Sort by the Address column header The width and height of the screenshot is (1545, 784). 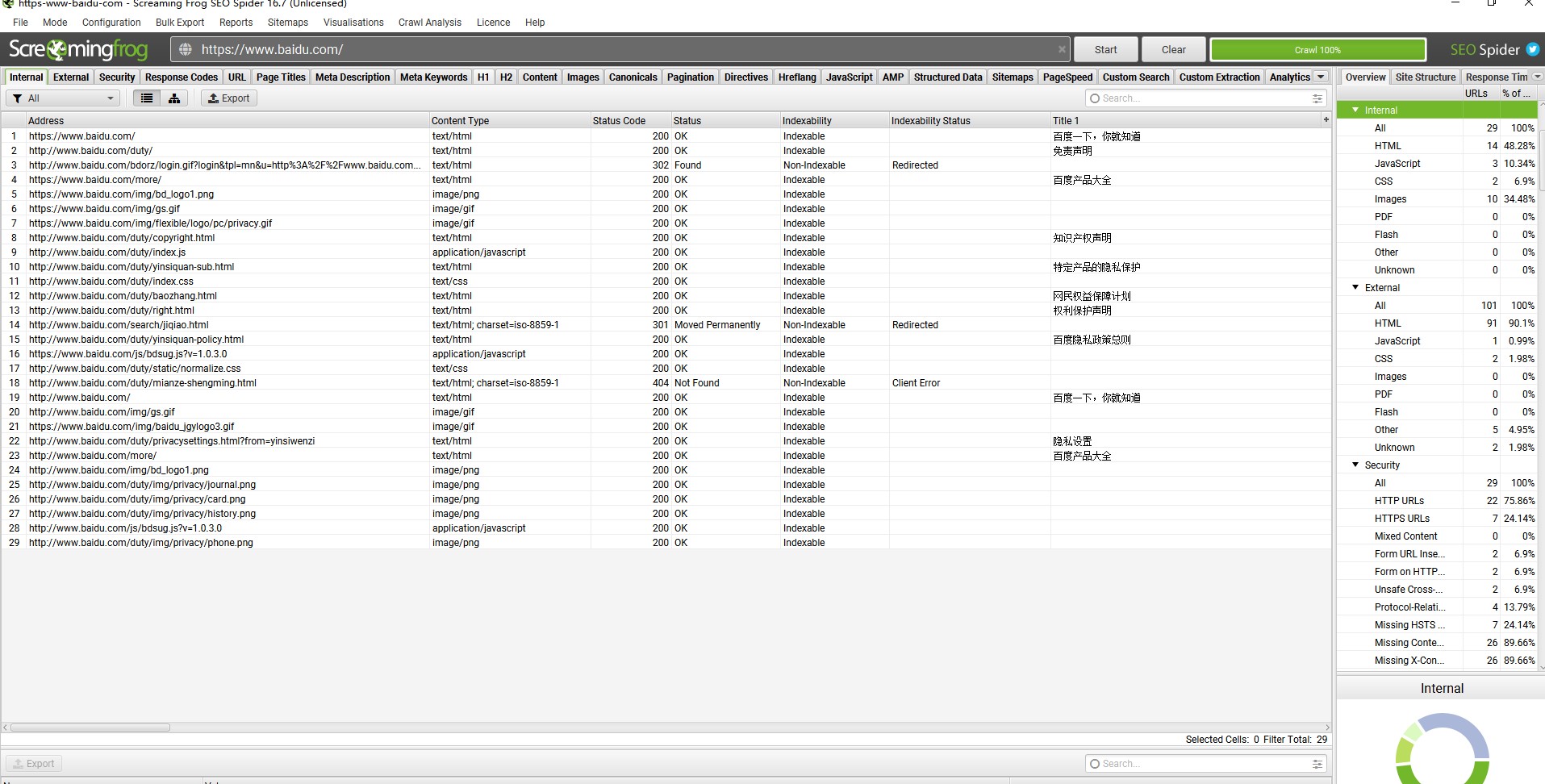coord(228,120)
